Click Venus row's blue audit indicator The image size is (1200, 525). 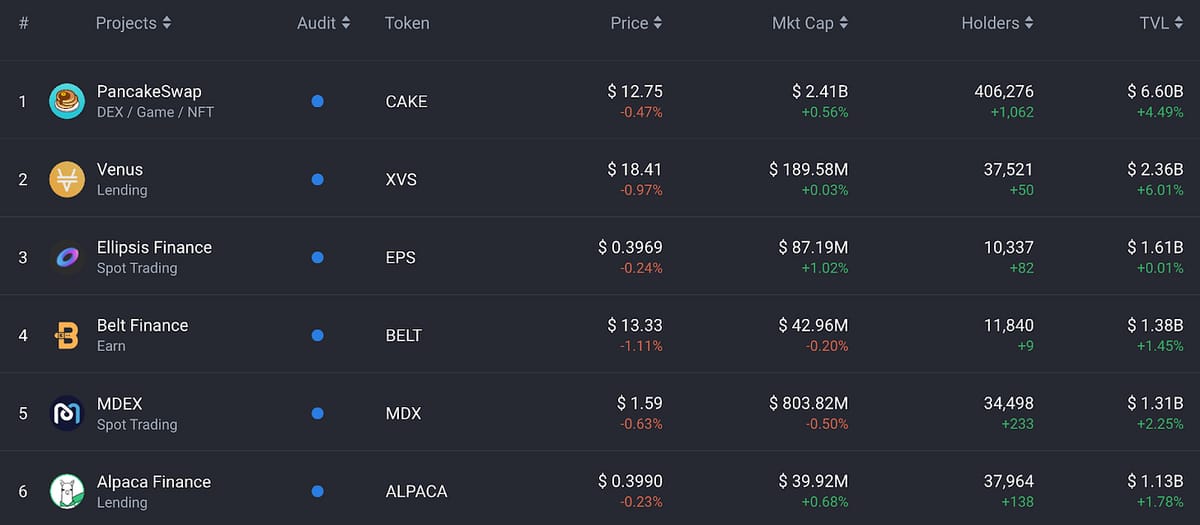pos(317,179)
